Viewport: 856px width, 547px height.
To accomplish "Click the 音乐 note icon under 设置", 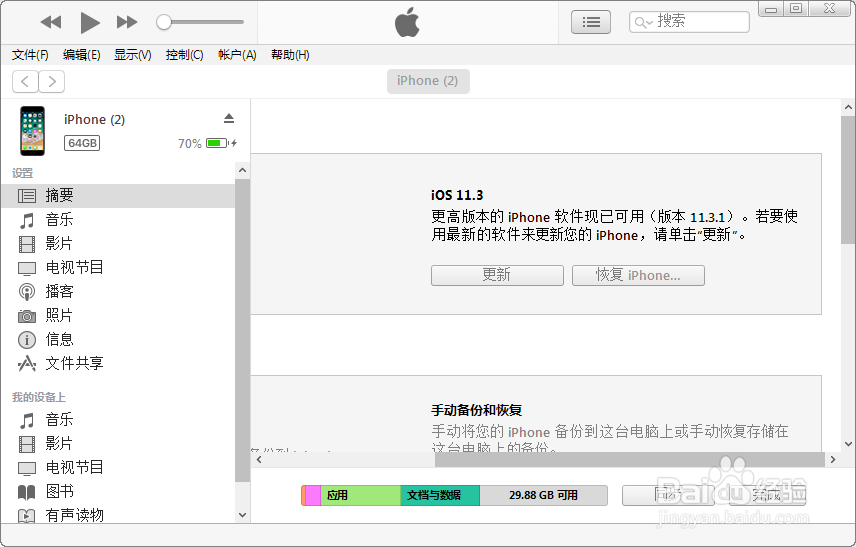I will point(27,220).
